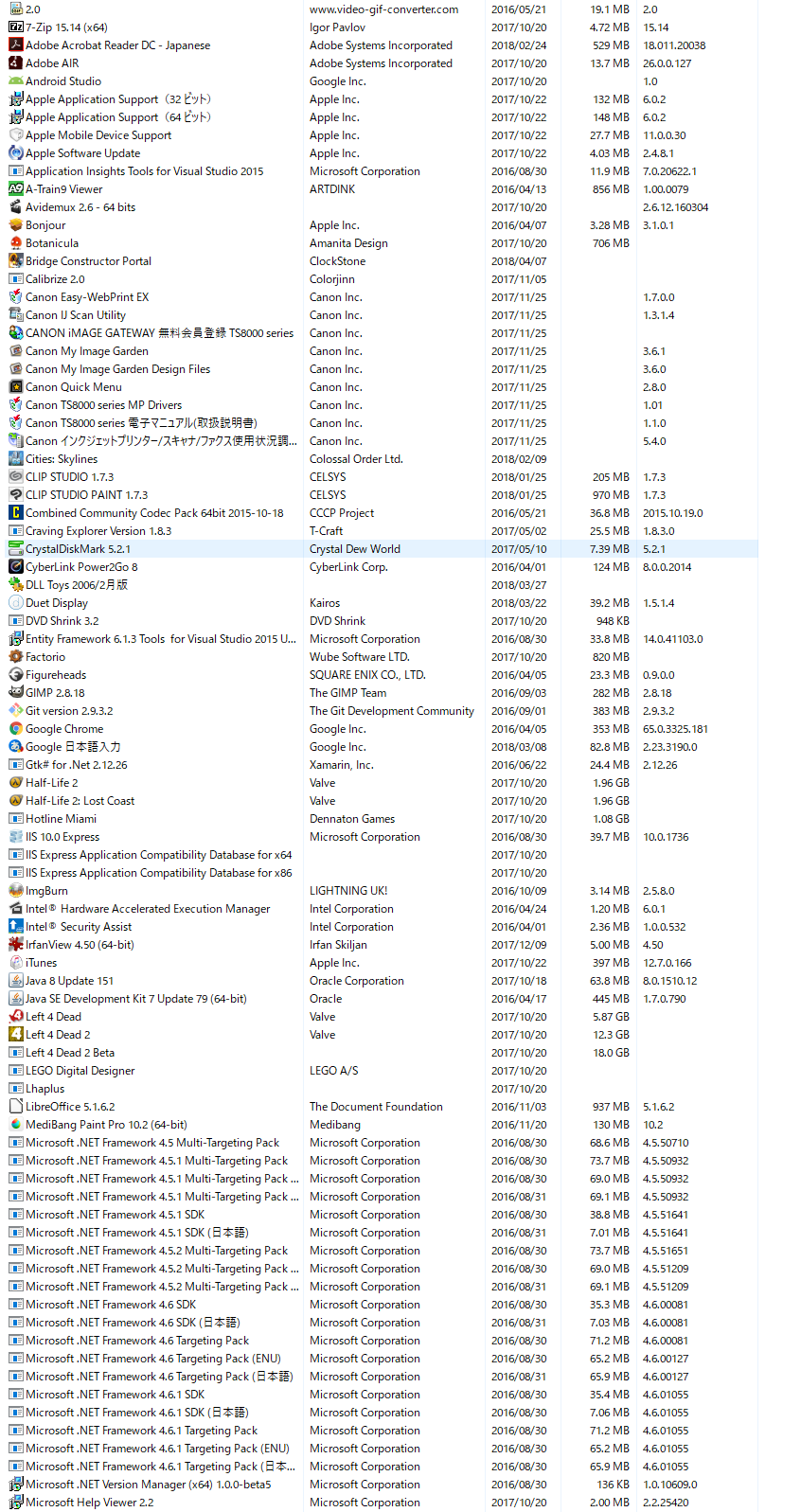The image size is (801, 1512).
Task: Click the Cities: Skylines icon
Action: tap(15, 458)
